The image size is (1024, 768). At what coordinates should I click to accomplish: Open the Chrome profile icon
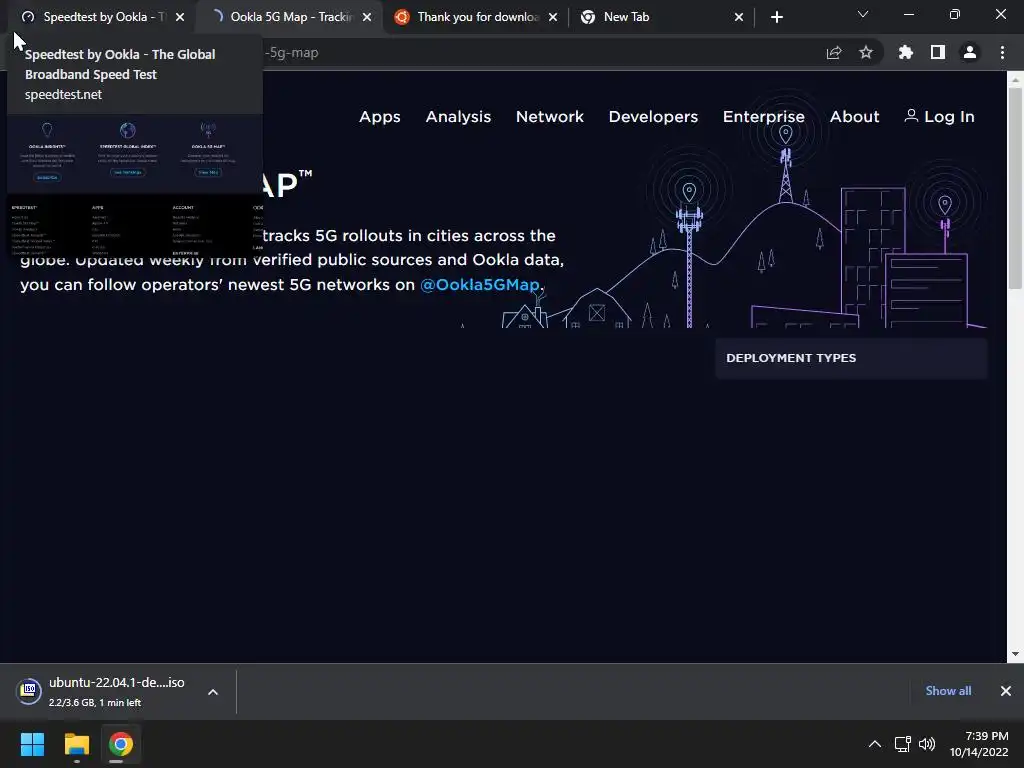pyautogui.click(x=970, y=52)
